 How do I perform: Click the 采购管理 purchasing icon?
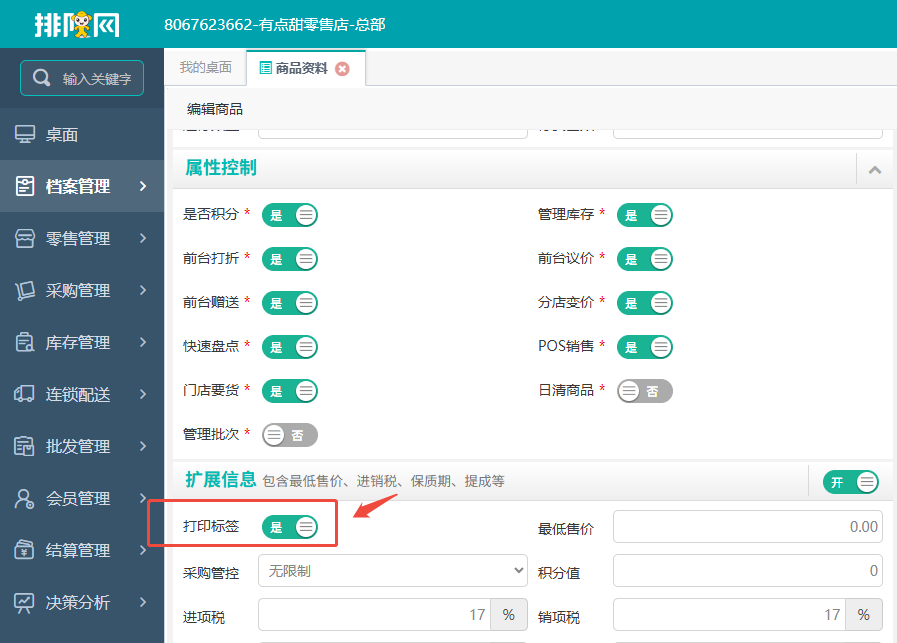[x=25, y=291]
